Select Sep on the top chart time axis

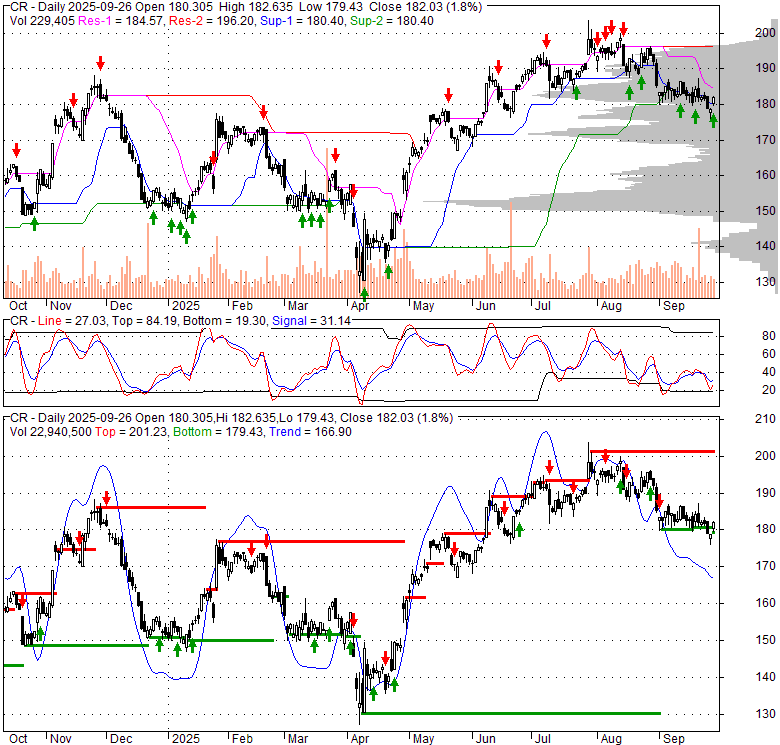(x=674, y=305)
